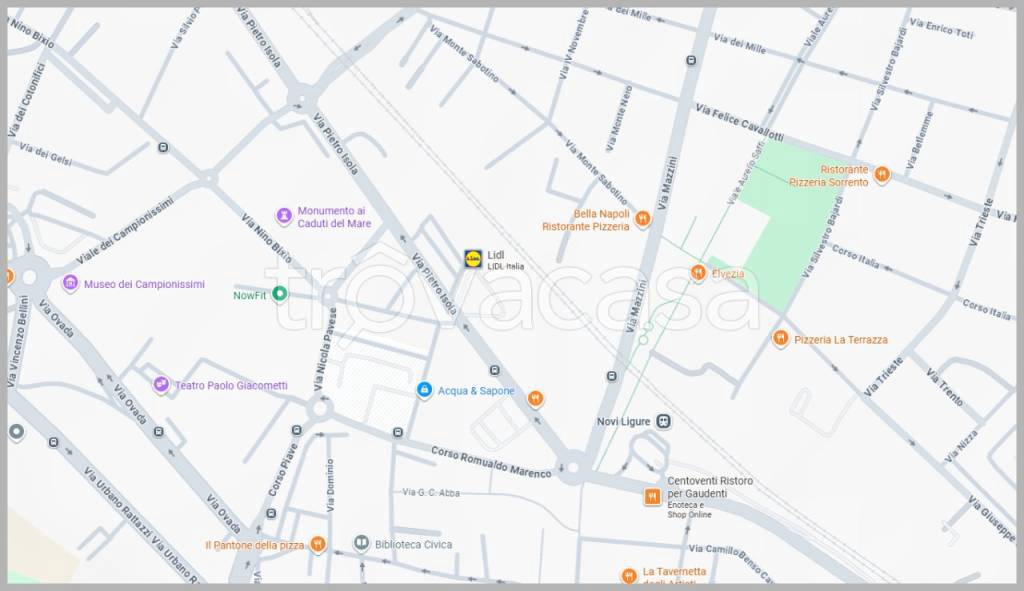Click the Pizzeria La Terrazza restaurant icon
The image size is (1024, 591).
pyautogui.click(x=780, y=339)
